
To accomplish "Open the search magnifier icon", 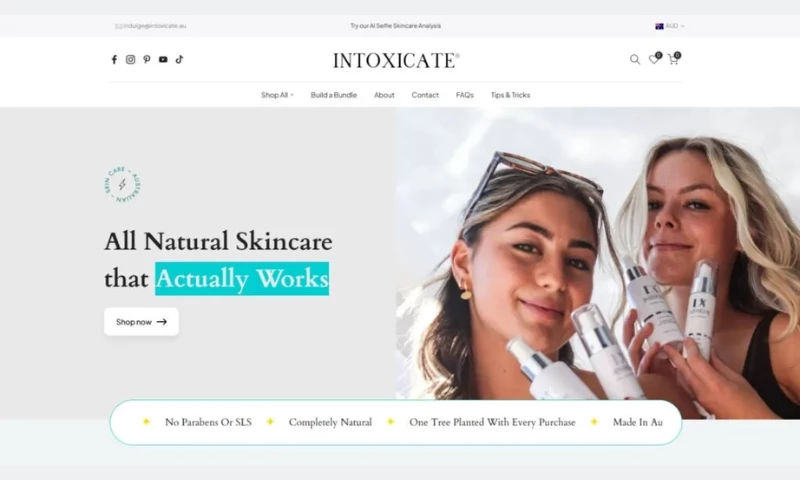I will tap(635, 60).
